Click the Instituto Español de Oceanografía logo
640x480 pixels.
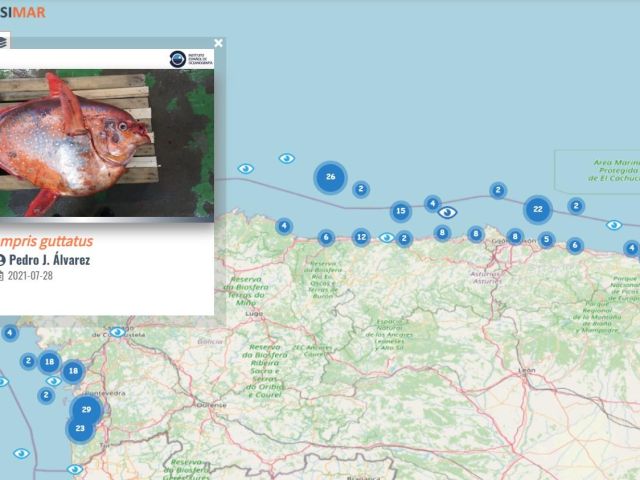pyautogui.click(x=190, y=59)
